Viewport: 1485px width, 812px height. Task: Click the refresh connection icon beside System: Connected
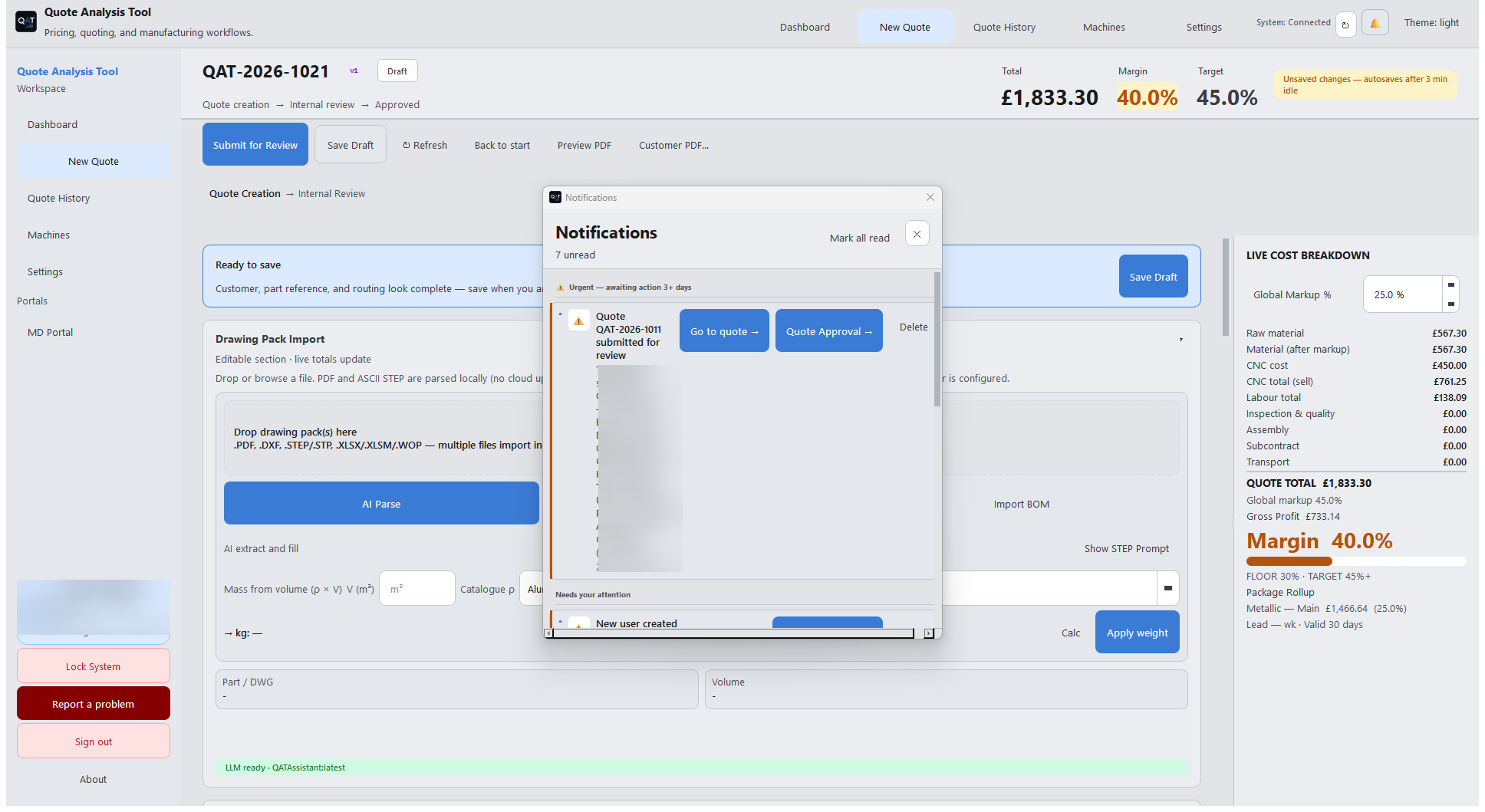click(x=1345, y=24)
